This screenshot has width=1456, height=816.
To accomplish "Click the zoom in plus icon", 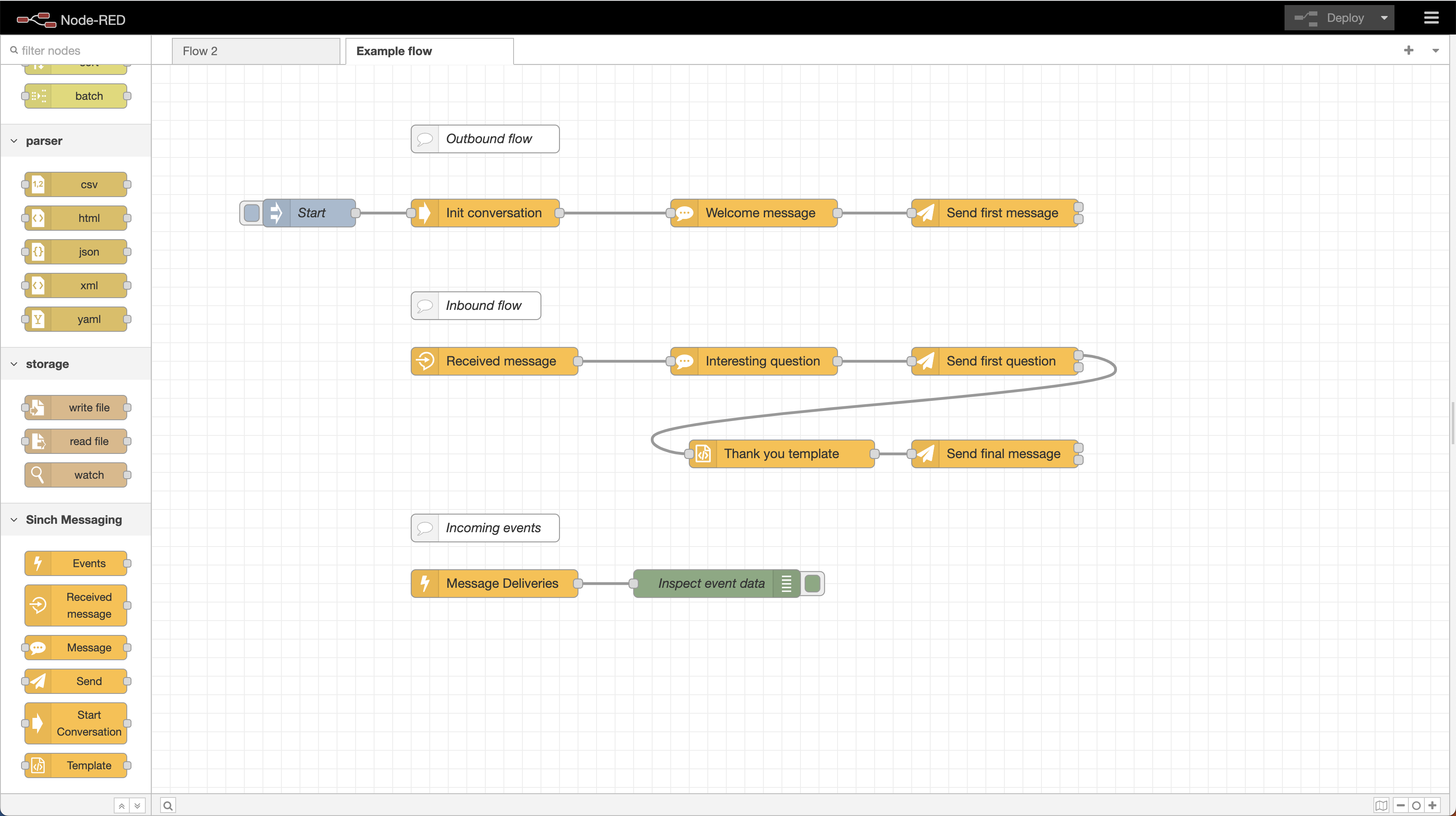I will coord(1432,805).
